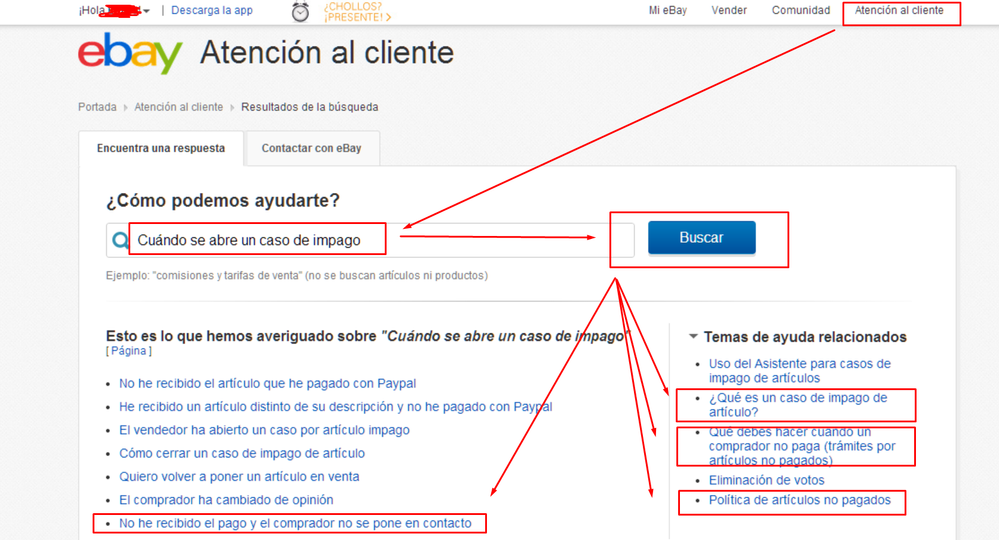Click the Página link under results heading

tap(129, 351)
